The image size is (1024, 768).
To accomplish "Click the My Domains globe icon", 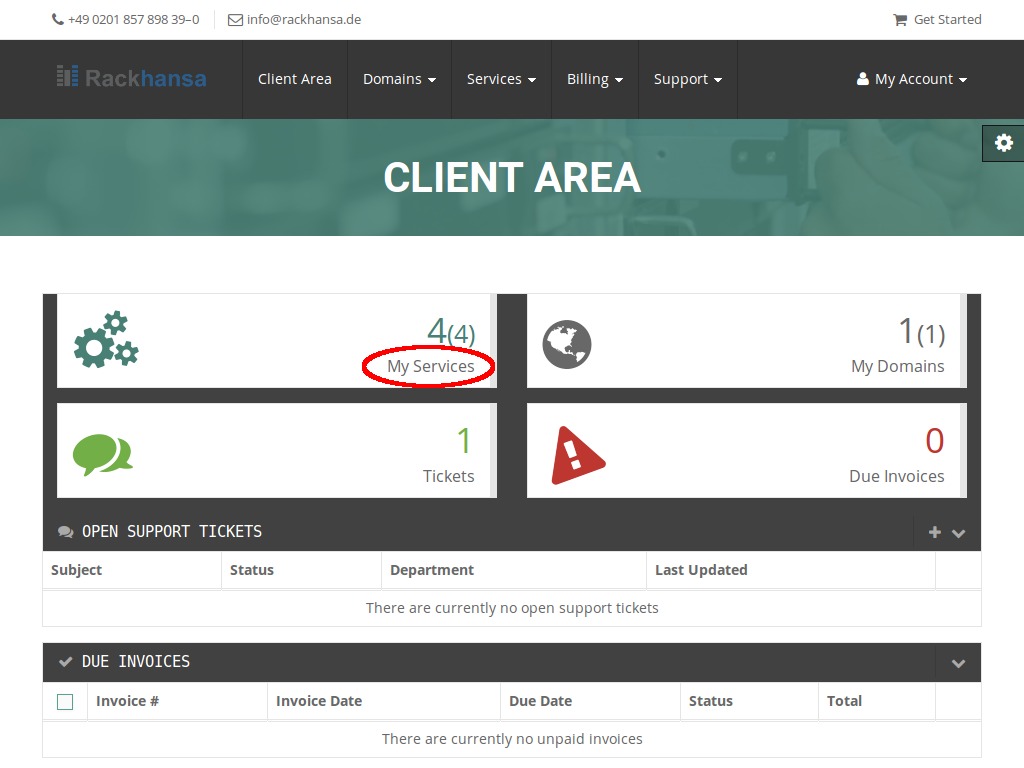I will point(567,344).
